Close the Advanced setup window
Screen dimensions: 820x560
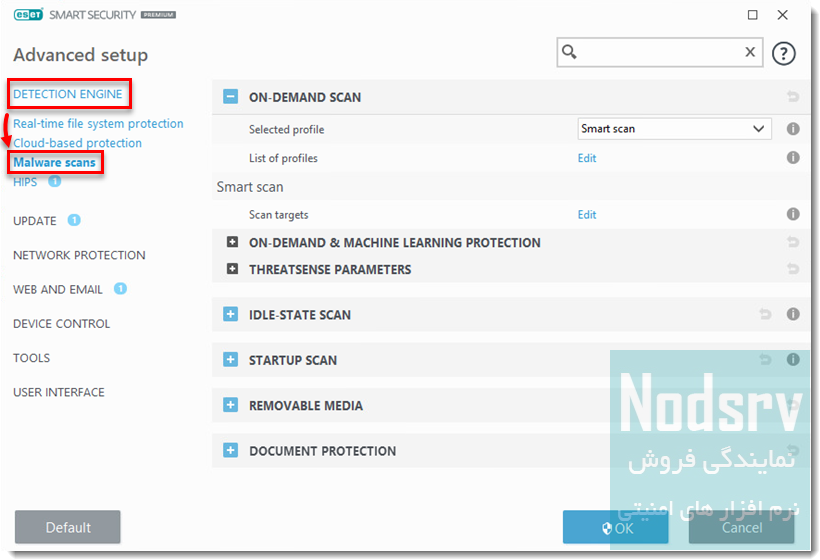coord(782,15)
